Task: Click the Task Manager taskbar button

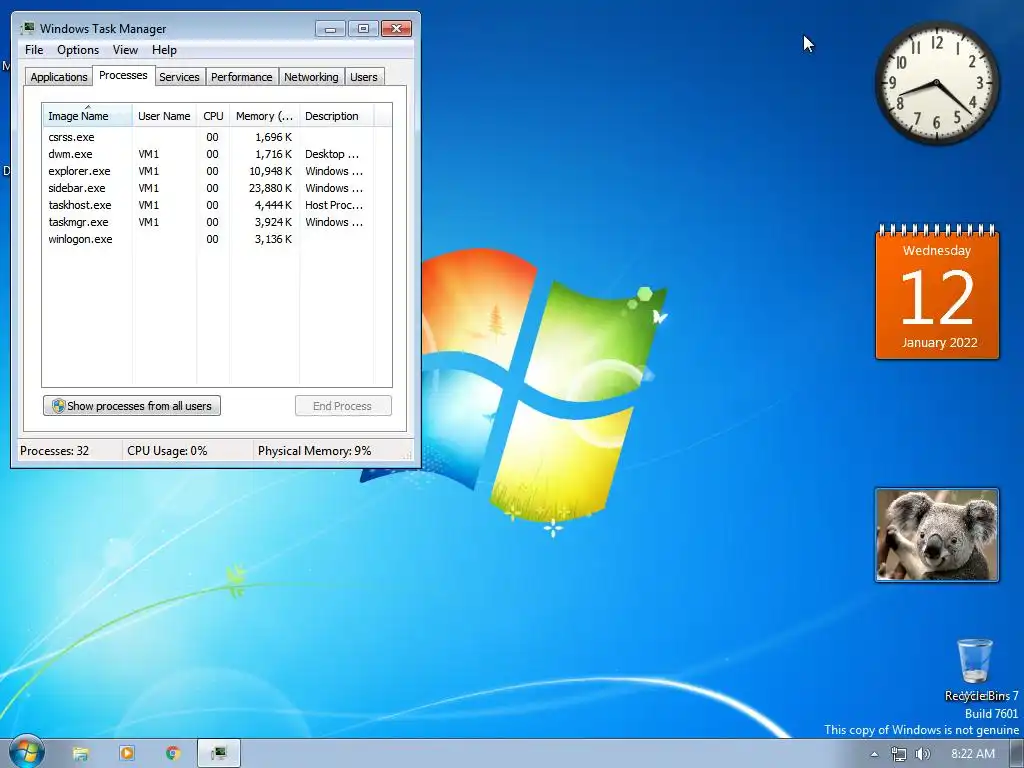Action: coord(219,753)
